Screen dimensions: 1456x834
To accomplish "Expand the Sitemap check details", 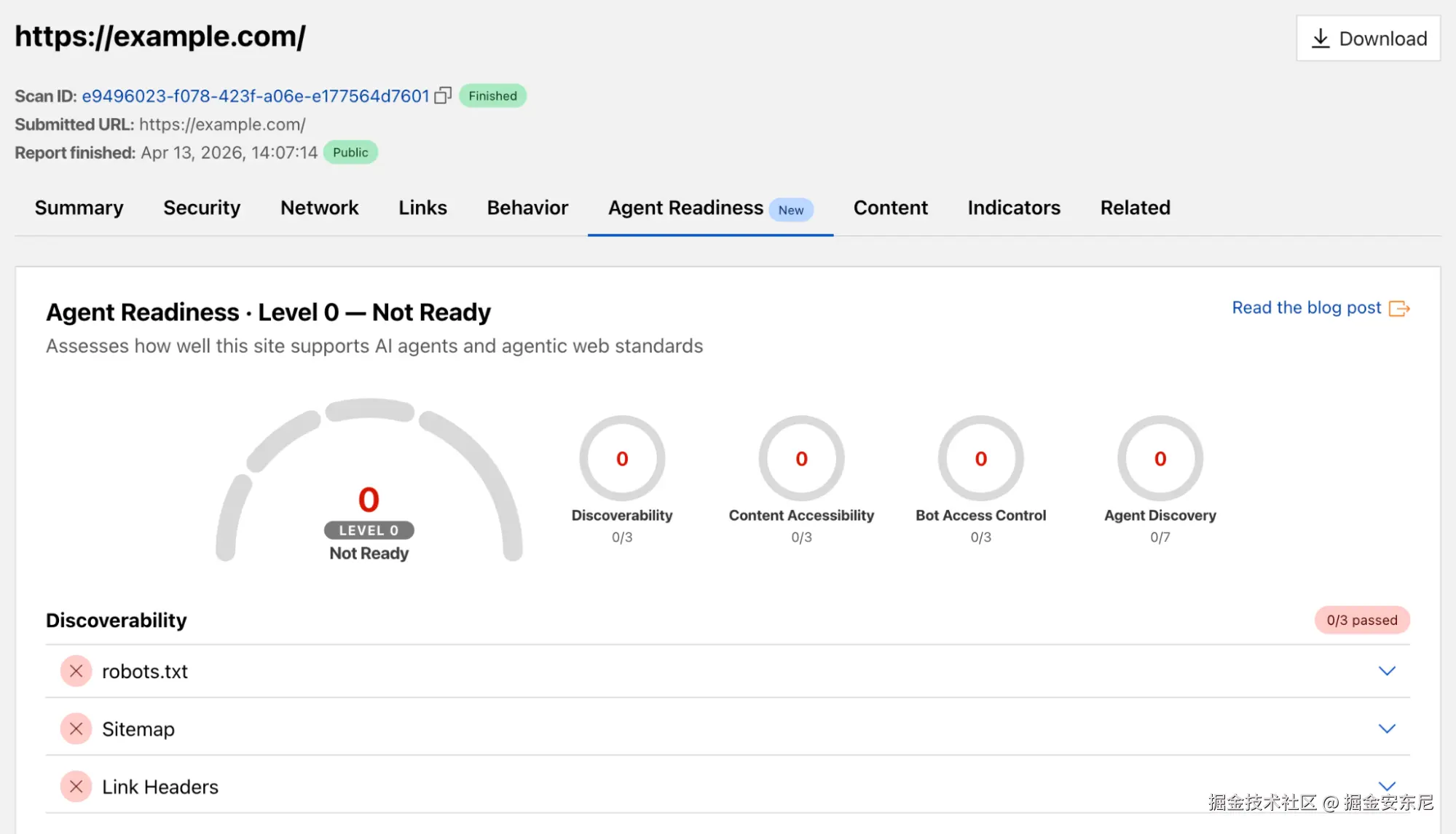I will tap(1387, 728).
